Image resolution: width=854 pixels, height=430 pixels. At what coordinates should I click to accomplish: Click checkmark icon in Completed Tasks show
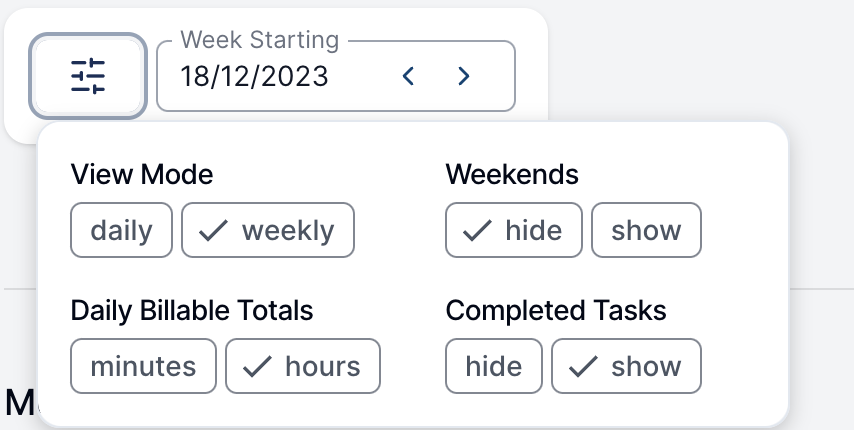(x=583, y=366)
